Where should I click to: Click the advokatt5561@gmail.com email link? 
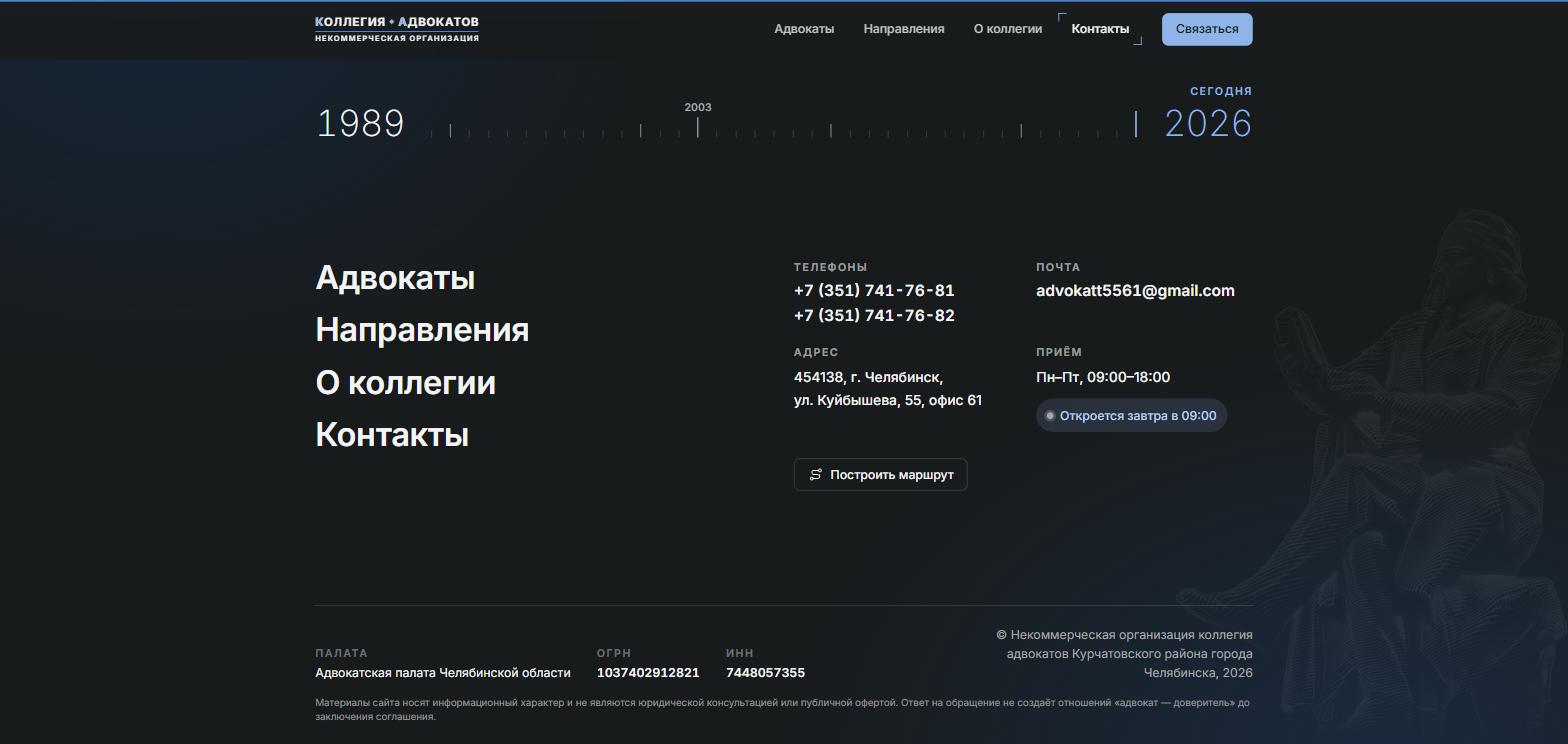[1135, 291]
